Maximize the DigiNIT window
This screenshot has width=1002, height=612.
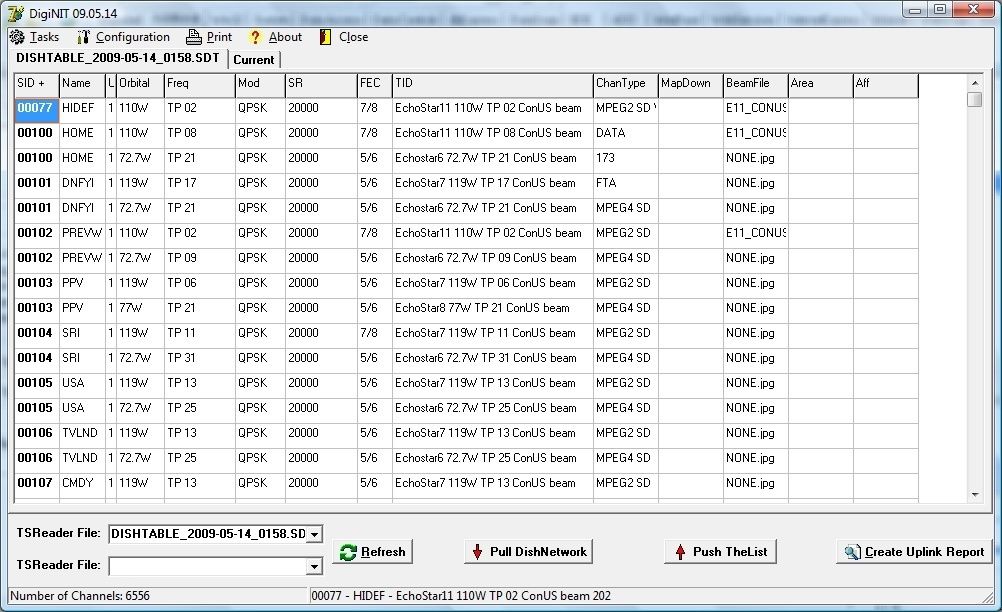[939, 9]
